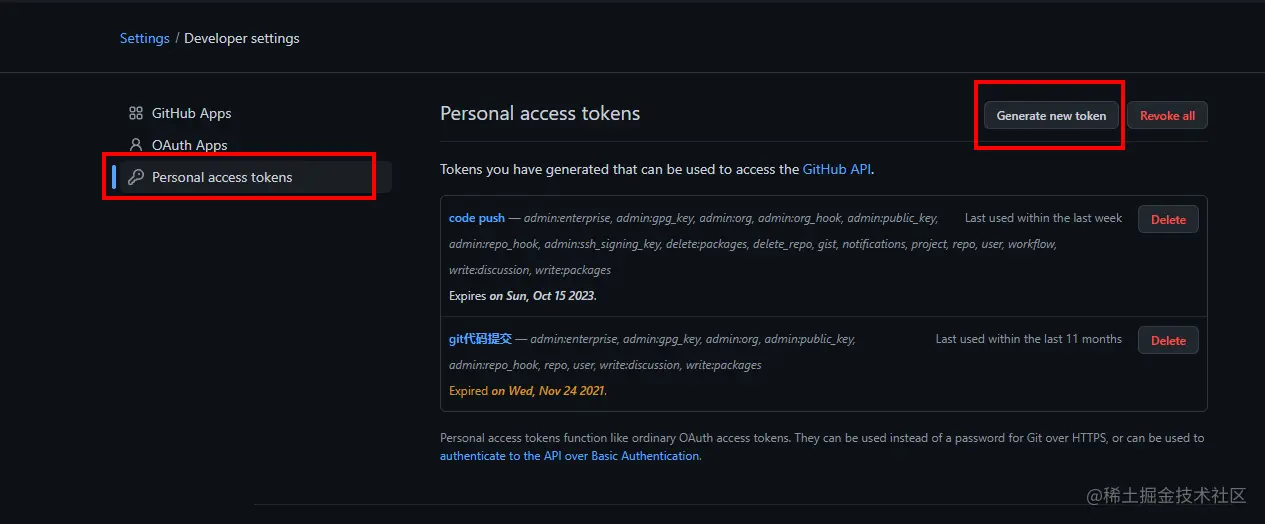This screenshot has height=524, width=1265.
Task: Click the Personal access tokens key icon
Action: pos(136,177)
